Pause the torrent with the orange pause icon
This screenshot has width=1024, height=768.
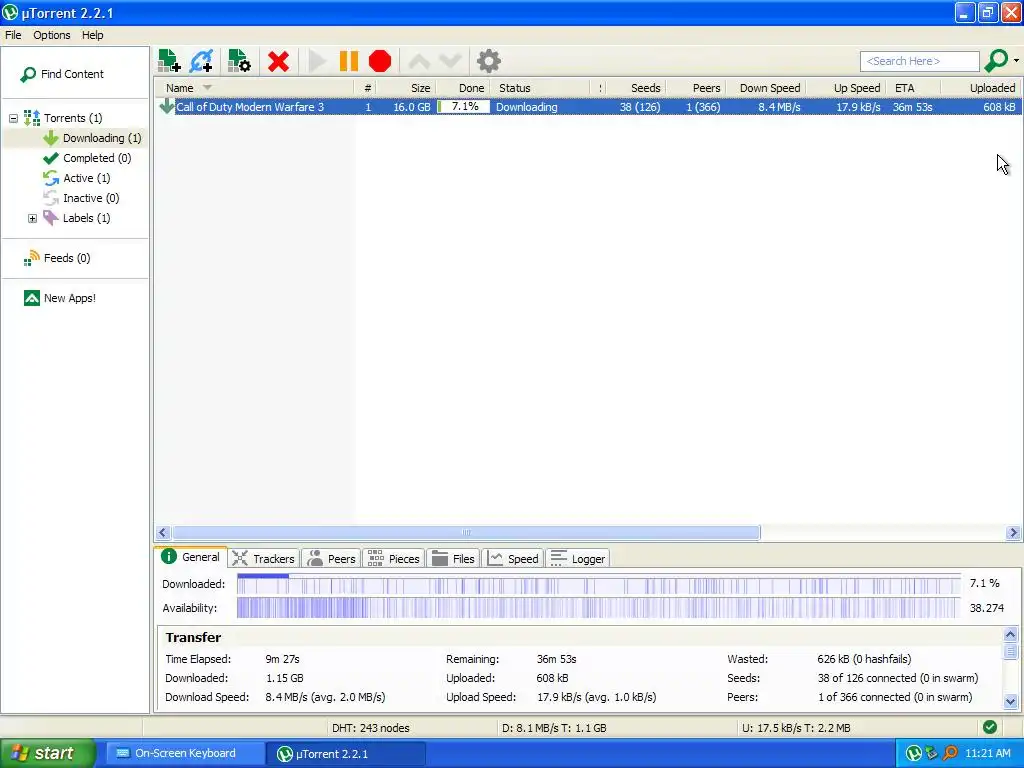(x=349, y=61)
